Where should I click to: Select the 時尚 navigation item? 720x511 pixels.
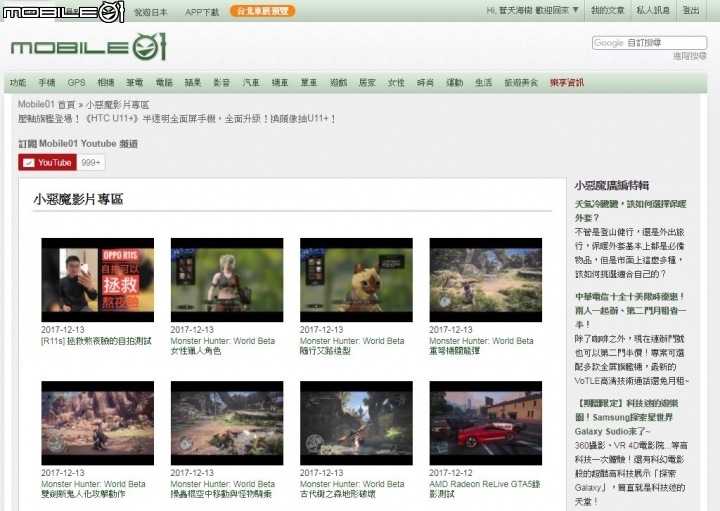(x=425, y=83)
